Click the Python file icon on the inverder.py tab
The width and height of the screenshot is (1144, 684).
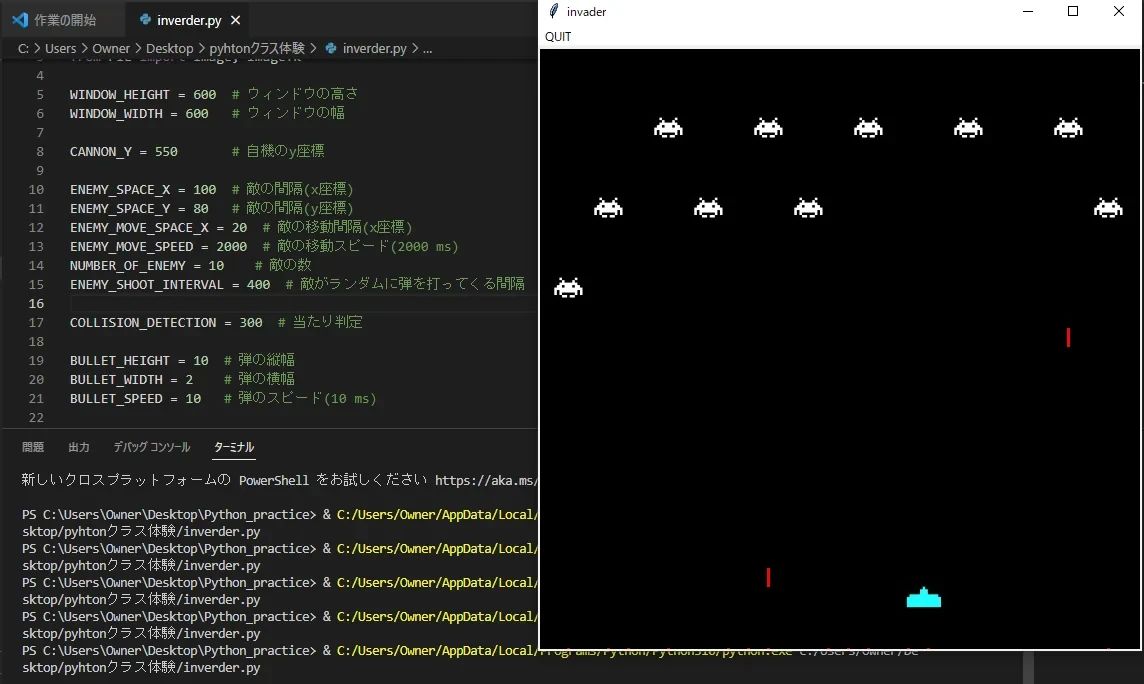146,20
